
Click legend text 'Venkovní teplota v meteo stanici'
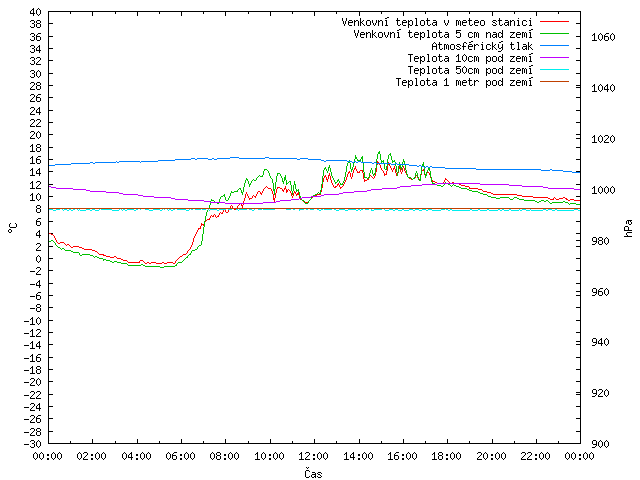(437, 22)
